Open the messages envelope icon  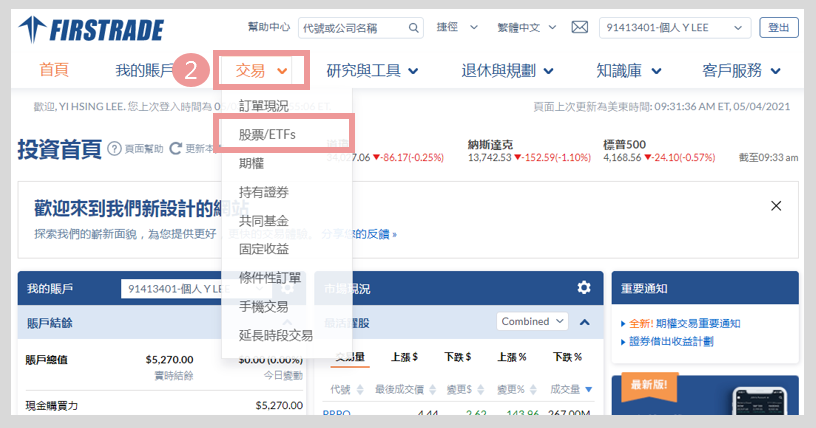580,27
